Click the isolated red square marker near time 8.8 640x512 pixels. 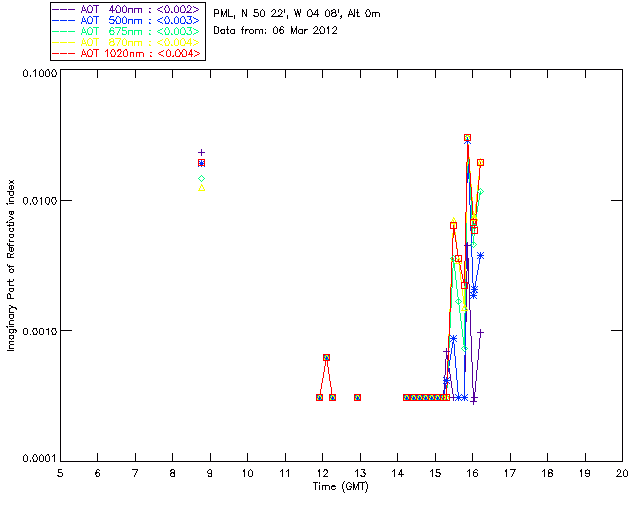[201, 163]
